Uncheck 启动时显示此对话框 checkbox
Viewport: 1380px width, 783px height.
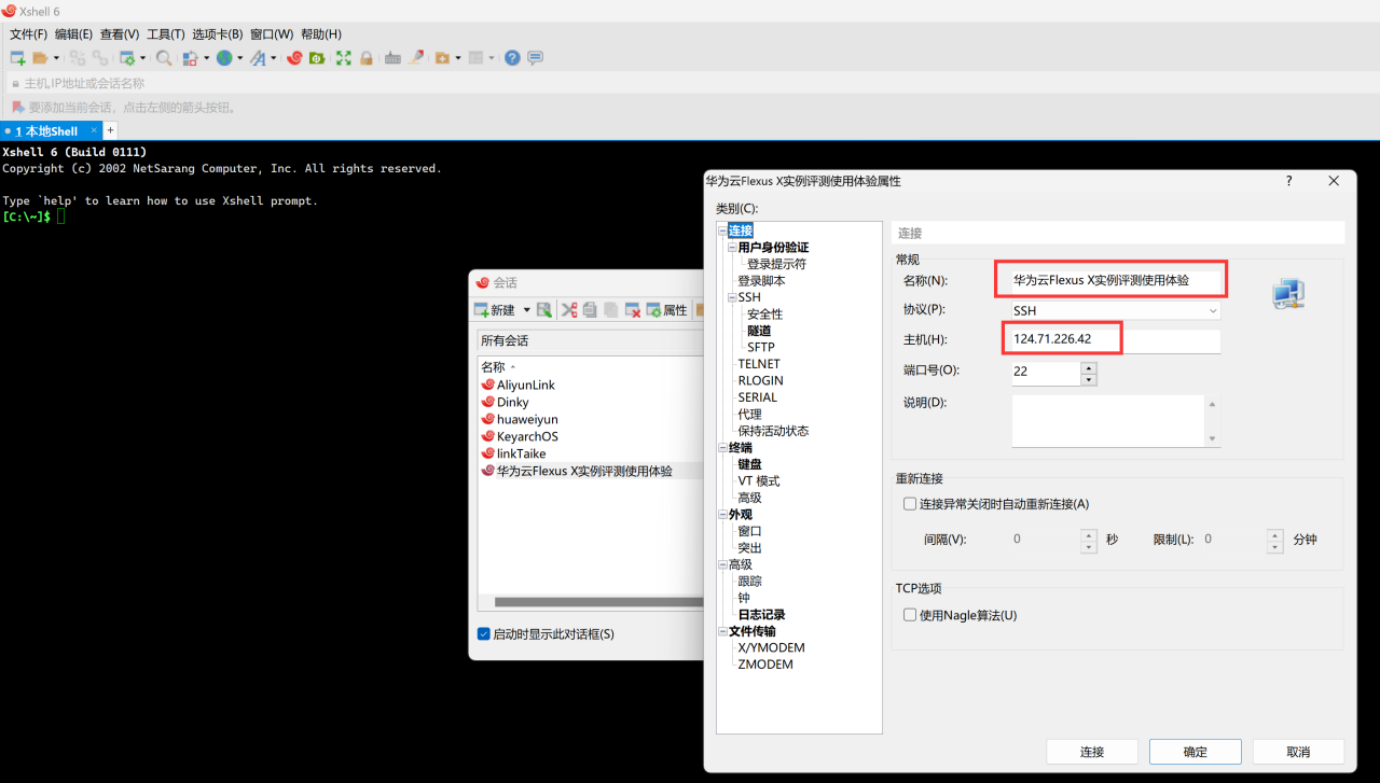point(484,634)
